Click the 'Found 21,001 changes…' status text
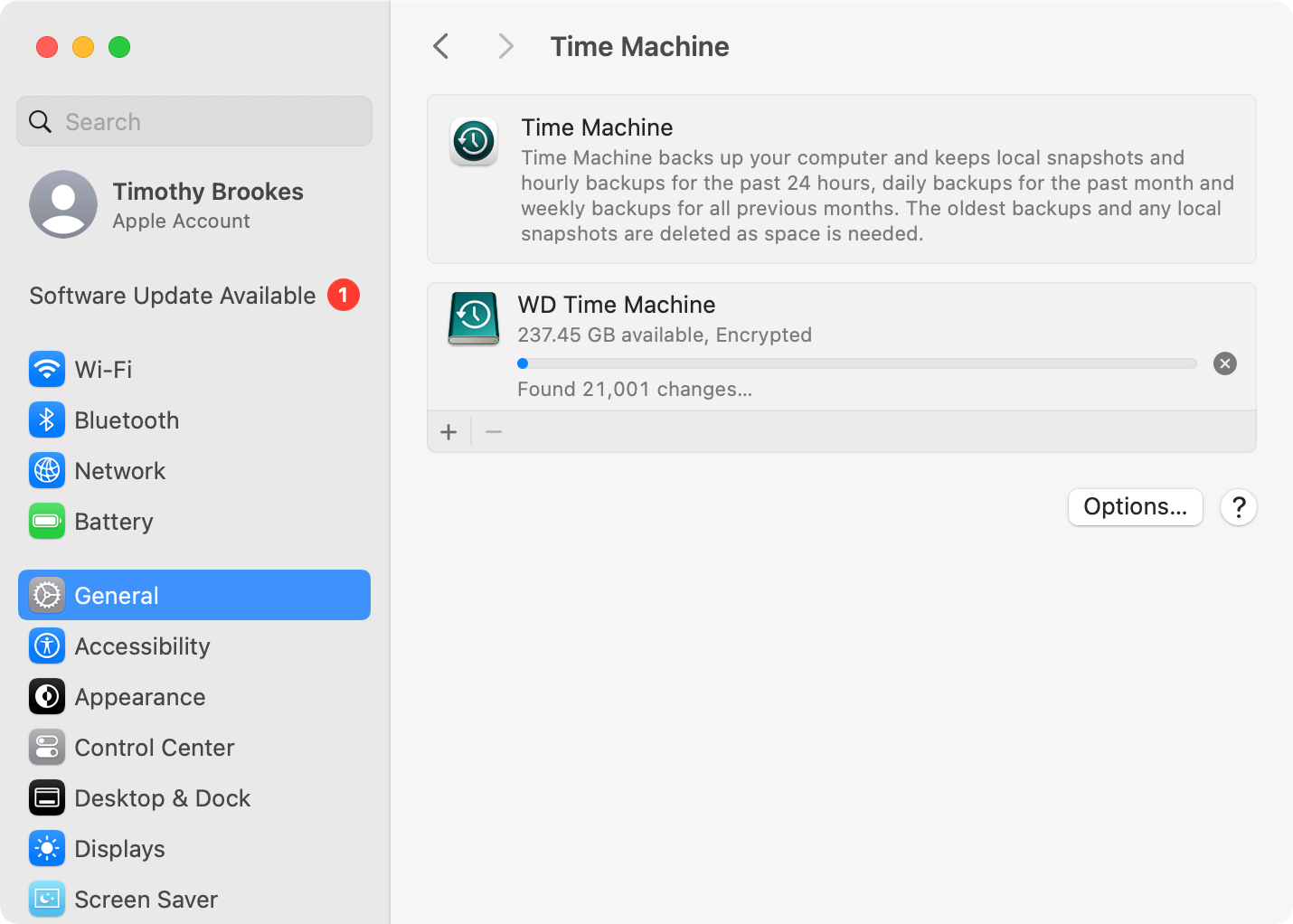Viewport: 1293px width, 924px height. (635, 390)
